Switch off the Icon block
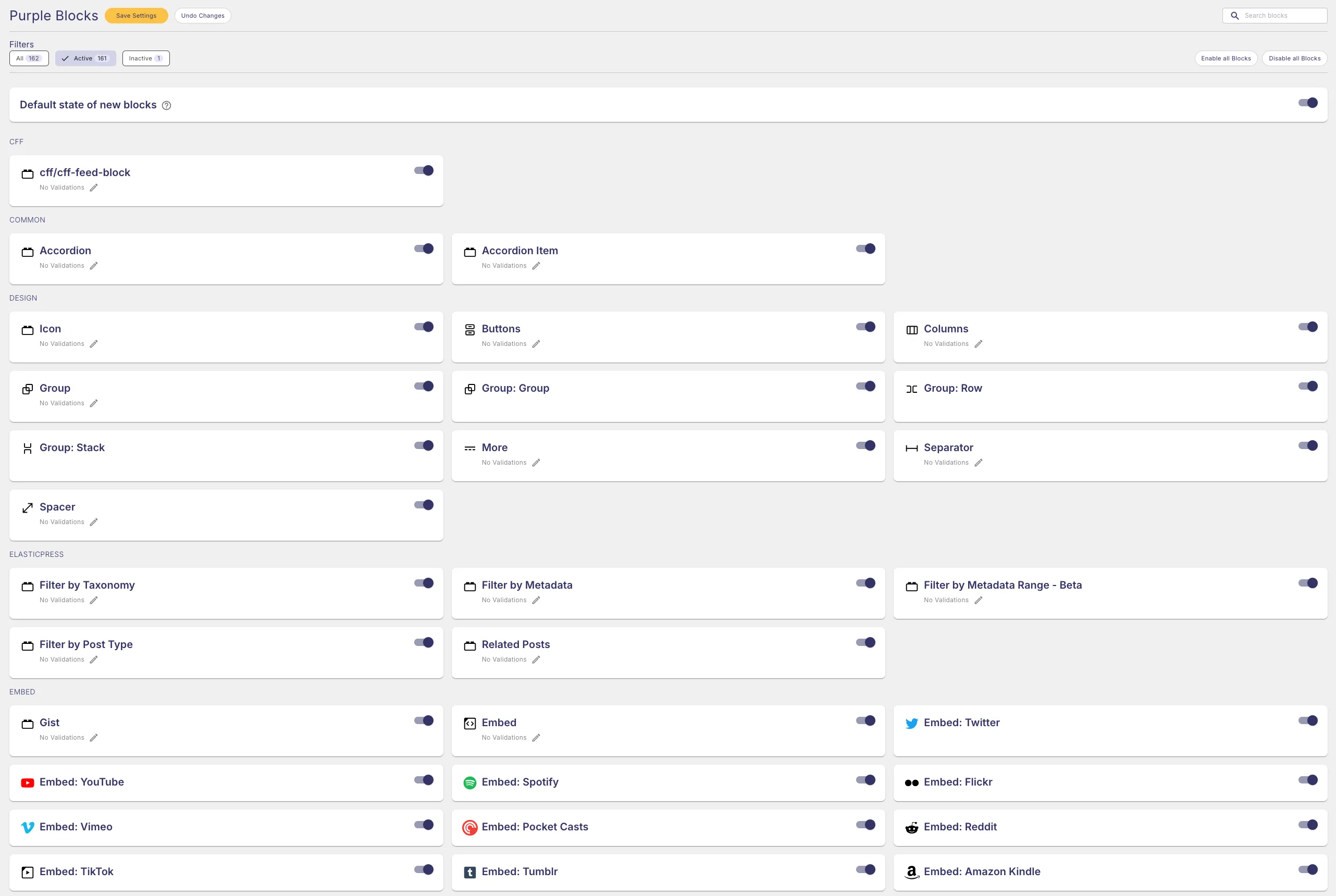The height and width of the screenshot is (896, 1336). 424,327
